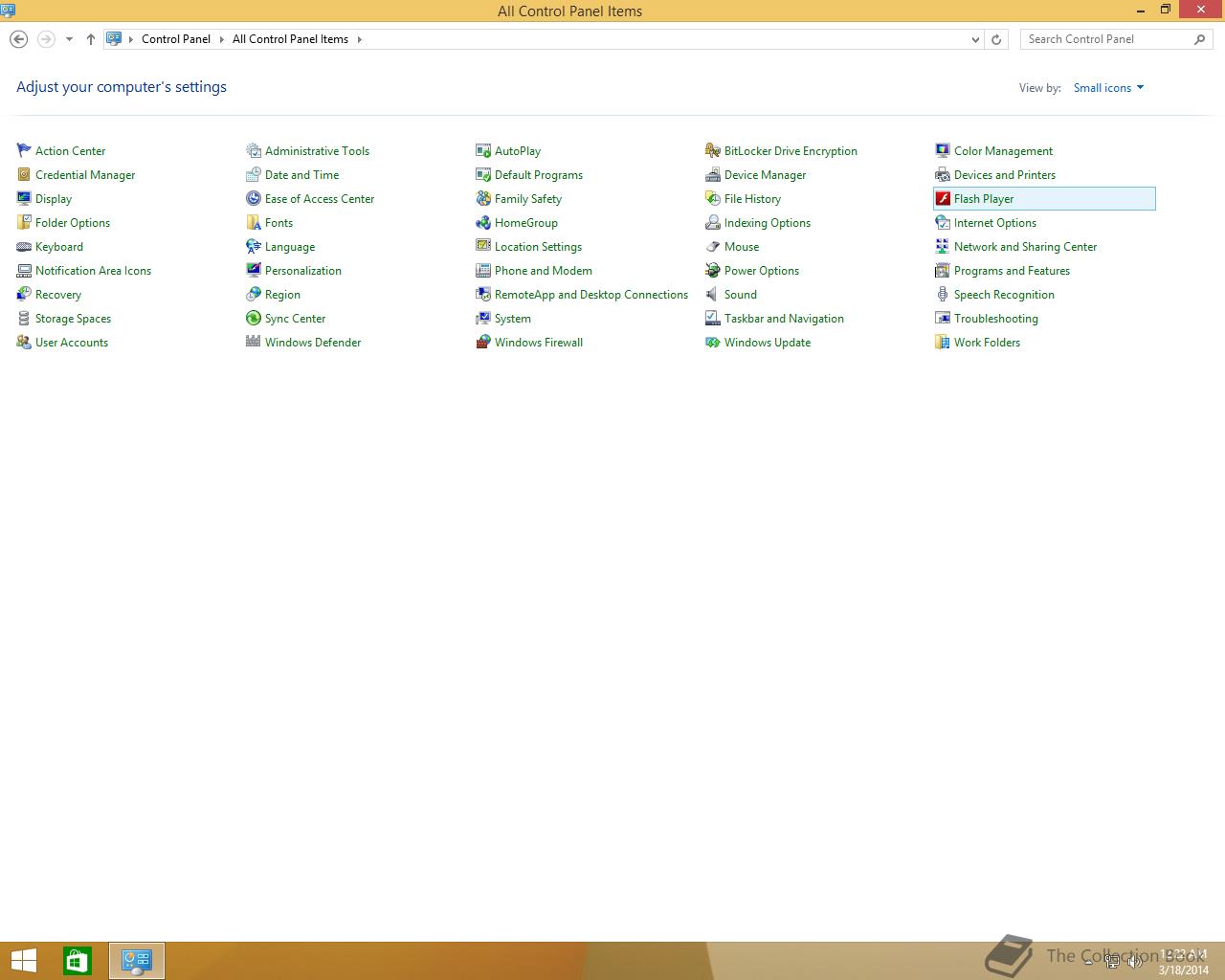Open the recent locations dropdown arrow

click(69, 39)
